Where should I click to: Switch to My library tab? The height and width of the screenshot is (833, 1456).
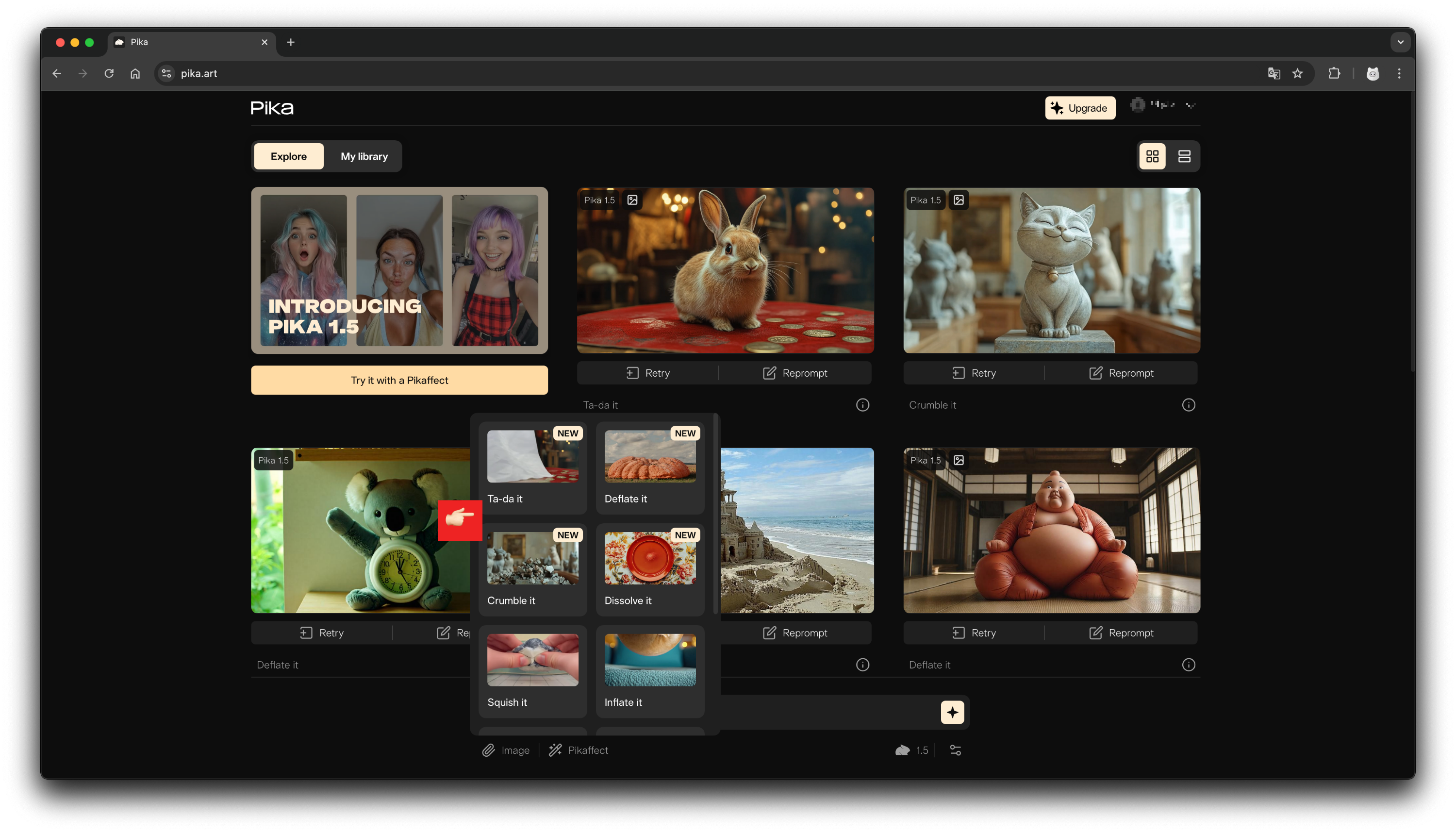pos(364,156)
